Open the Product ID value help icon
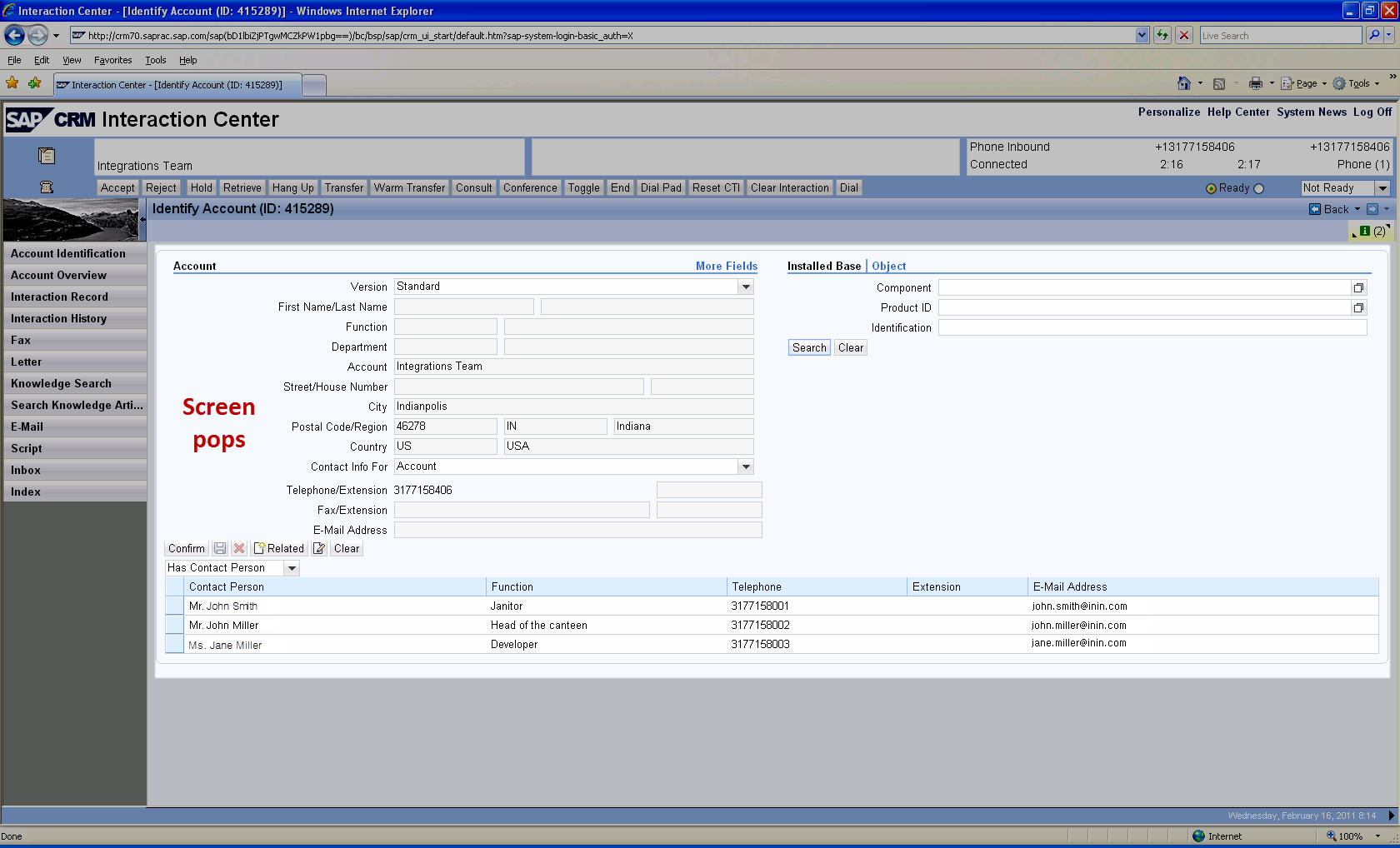Screen dimensions: 1400x848 pyautogui.click(x=1358, y=307)
